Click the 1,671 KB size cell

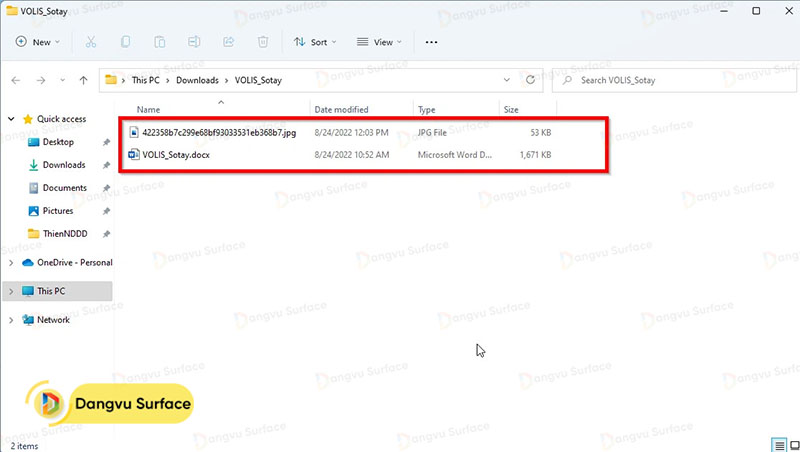tap(535, 155)
